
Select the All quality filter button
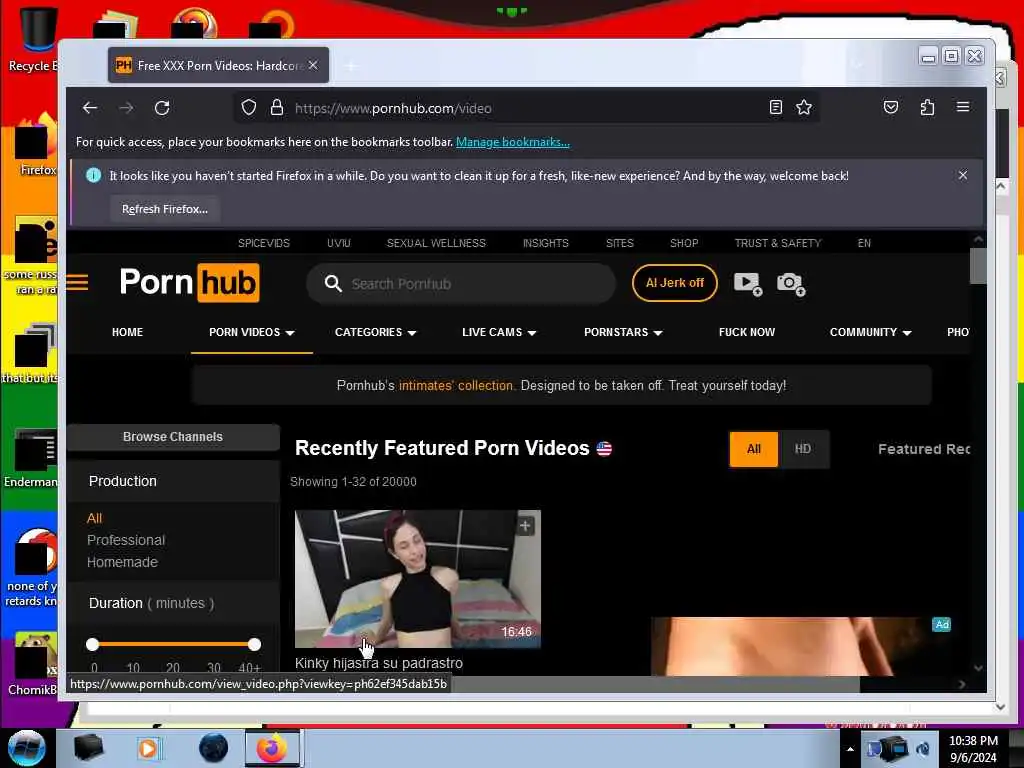[754, 449]
